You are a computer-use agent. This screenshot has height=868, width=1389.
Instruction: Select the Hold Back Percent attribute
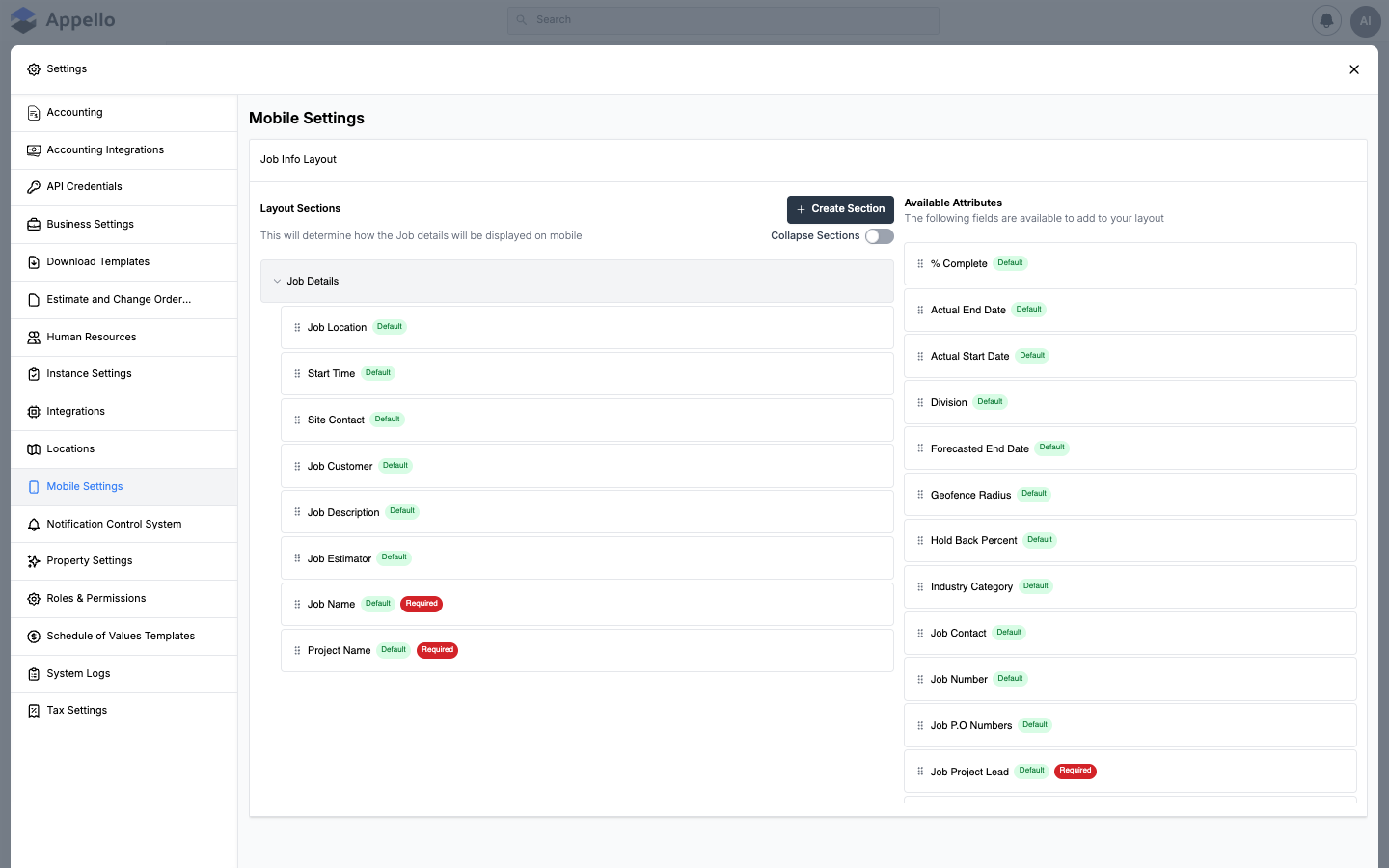tap(1130, 541)
